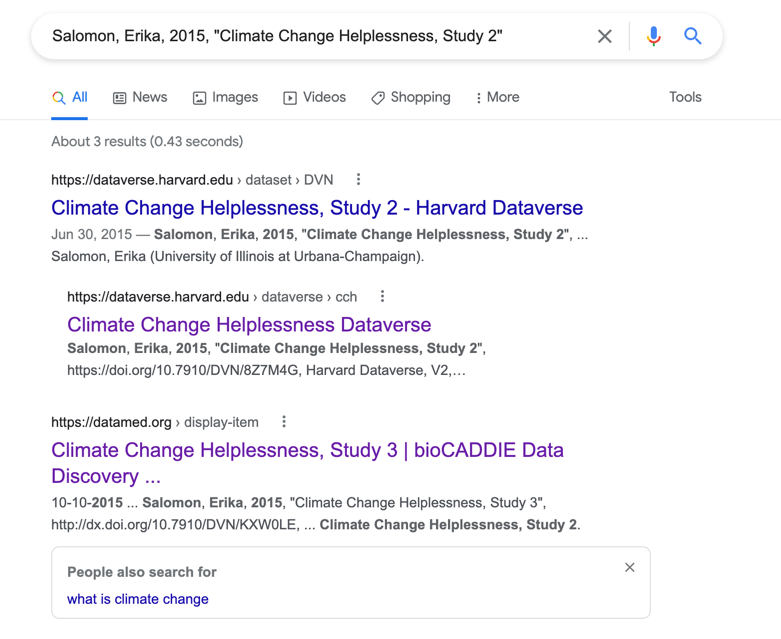The height and width of the screenshot is (639, 781).
Task: Search for what is climate change
Action: pos(137,599)
